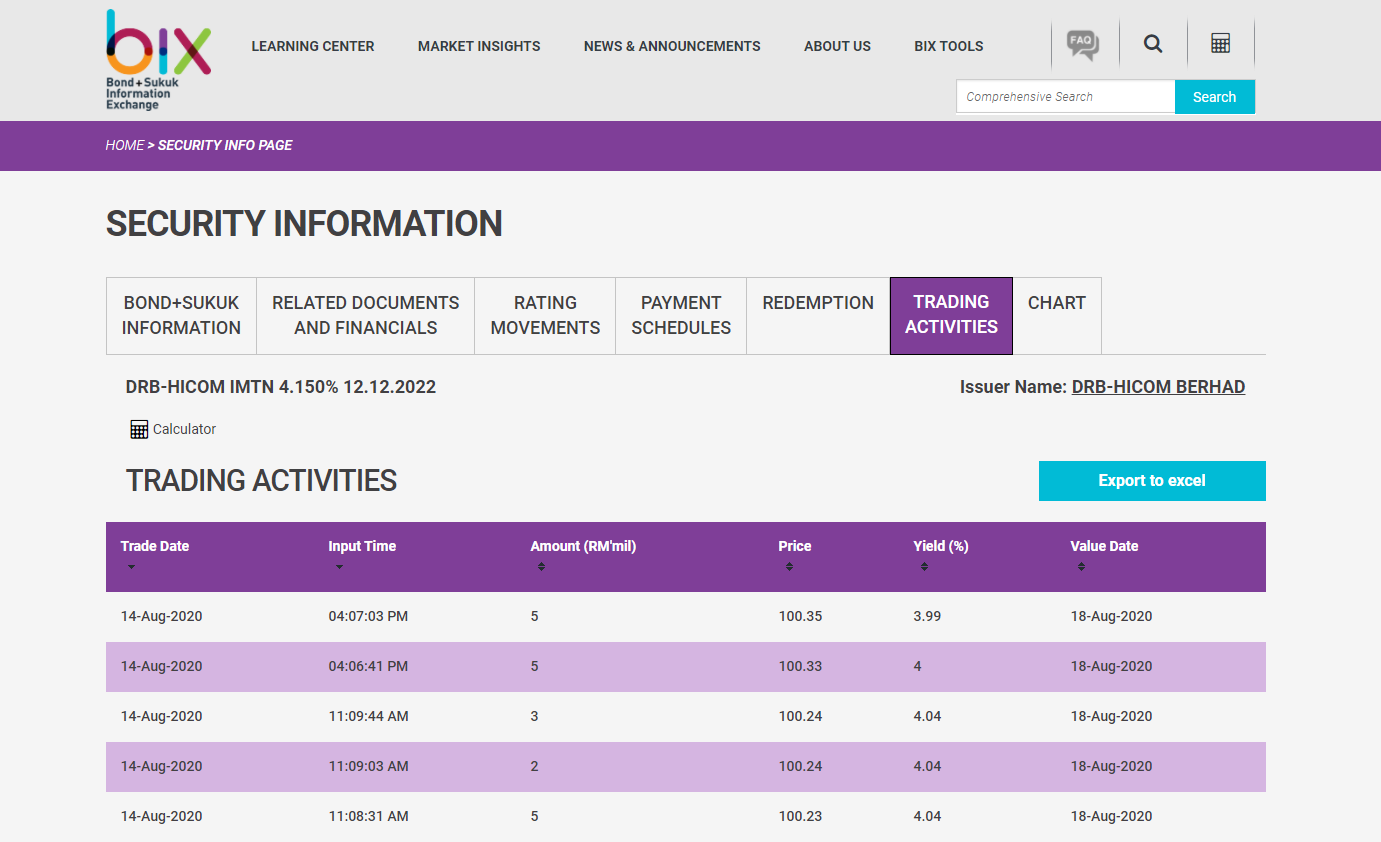Open the About Us menu
Image resolution: width=1381 pixels, height=842 pixels.
click(837, 46)
